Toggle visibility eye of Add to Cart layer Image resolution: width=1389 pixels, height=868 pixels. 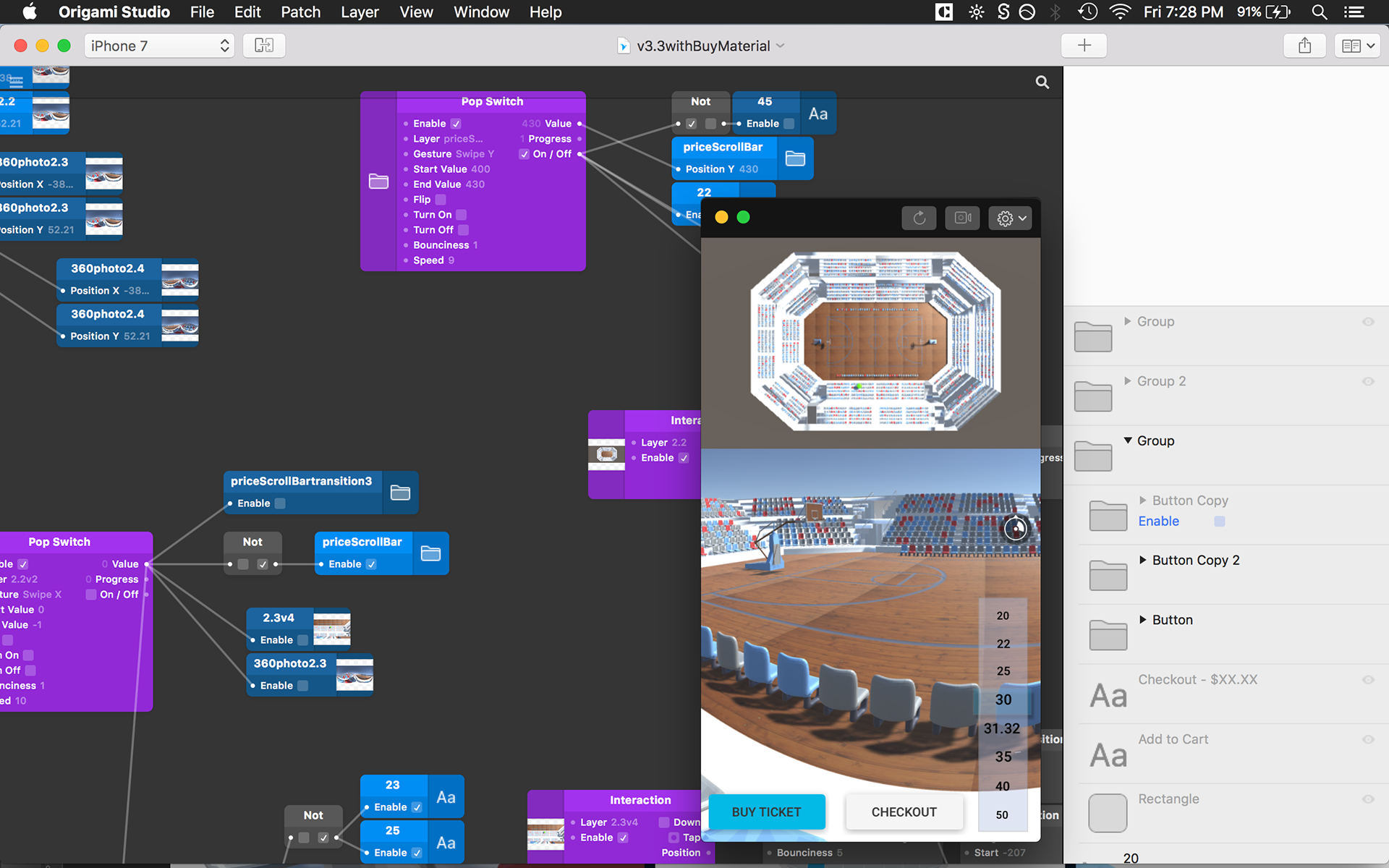1368,739
